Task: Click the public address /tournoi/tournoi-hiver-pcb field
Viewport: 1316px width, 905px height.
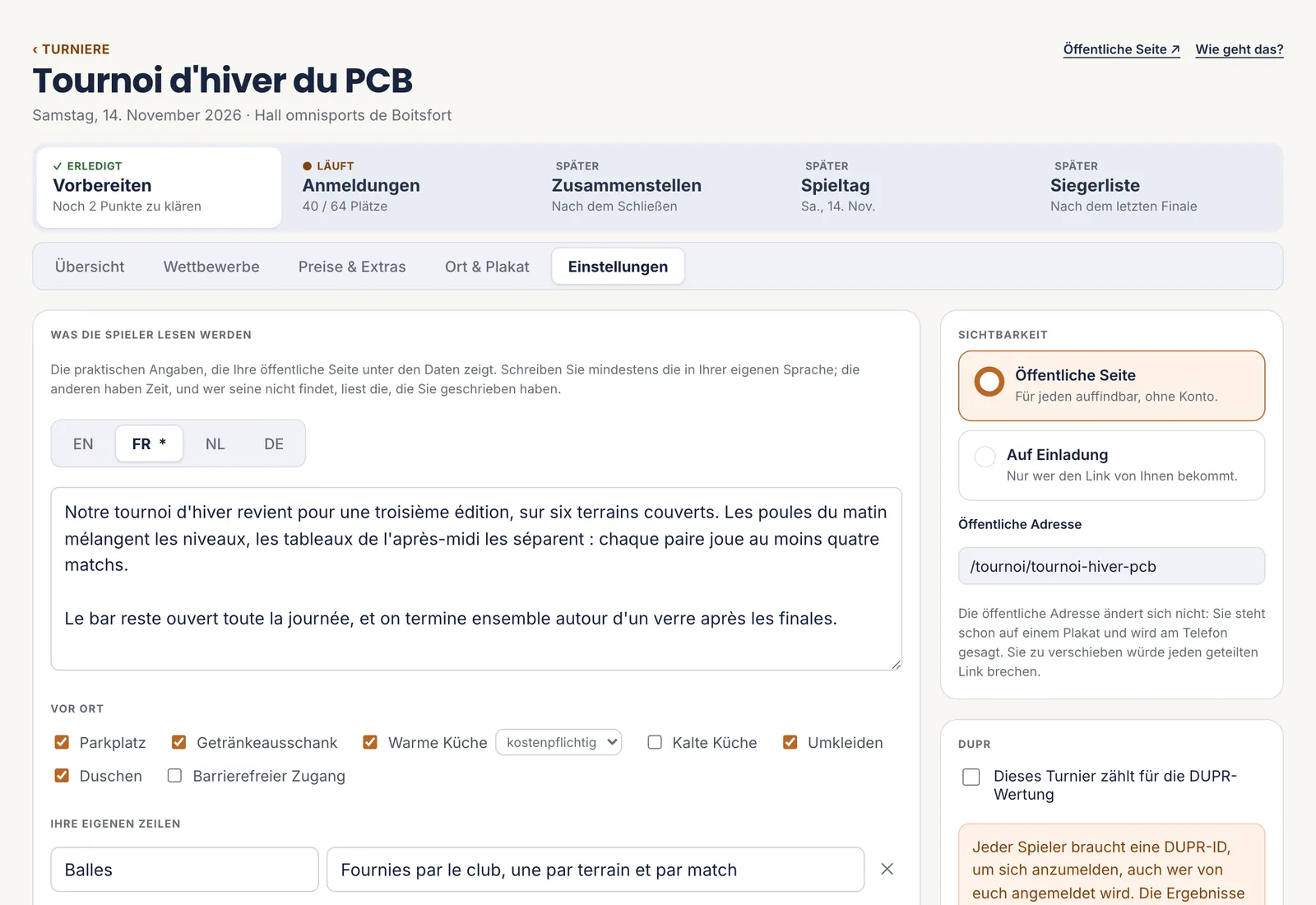Action: tap(1111, 566)
